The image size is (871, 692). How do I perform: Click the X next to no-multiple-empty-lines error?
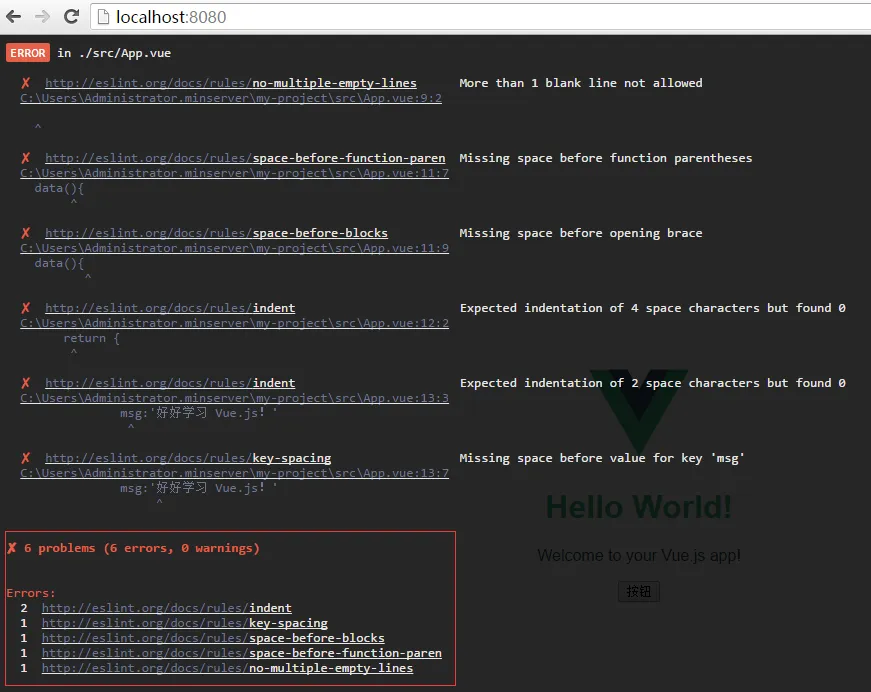click(x=25, y=82)
